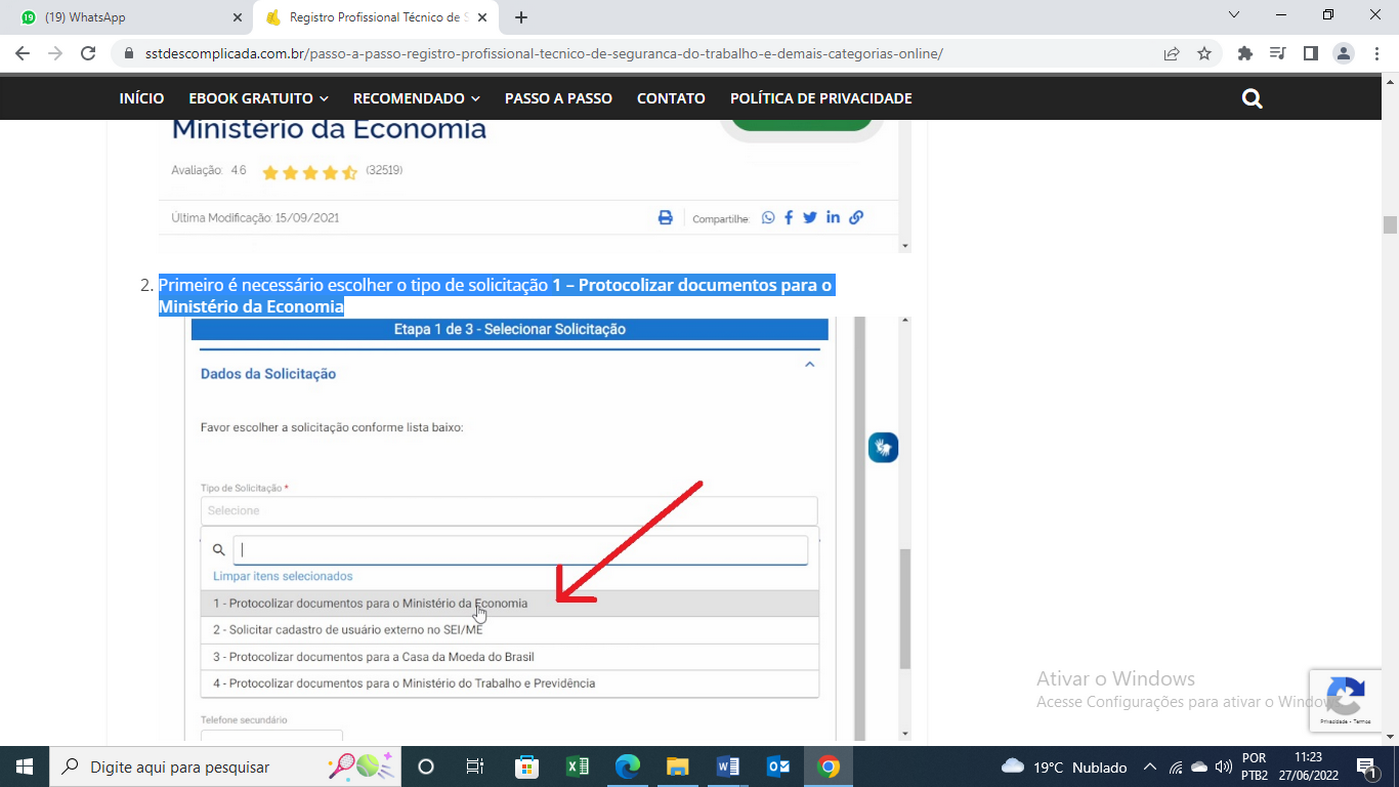The width and height of the screenshot is (1399, 787).
Task: Toggle Chrome side panel icon
Action: (x=1310, y=54)
